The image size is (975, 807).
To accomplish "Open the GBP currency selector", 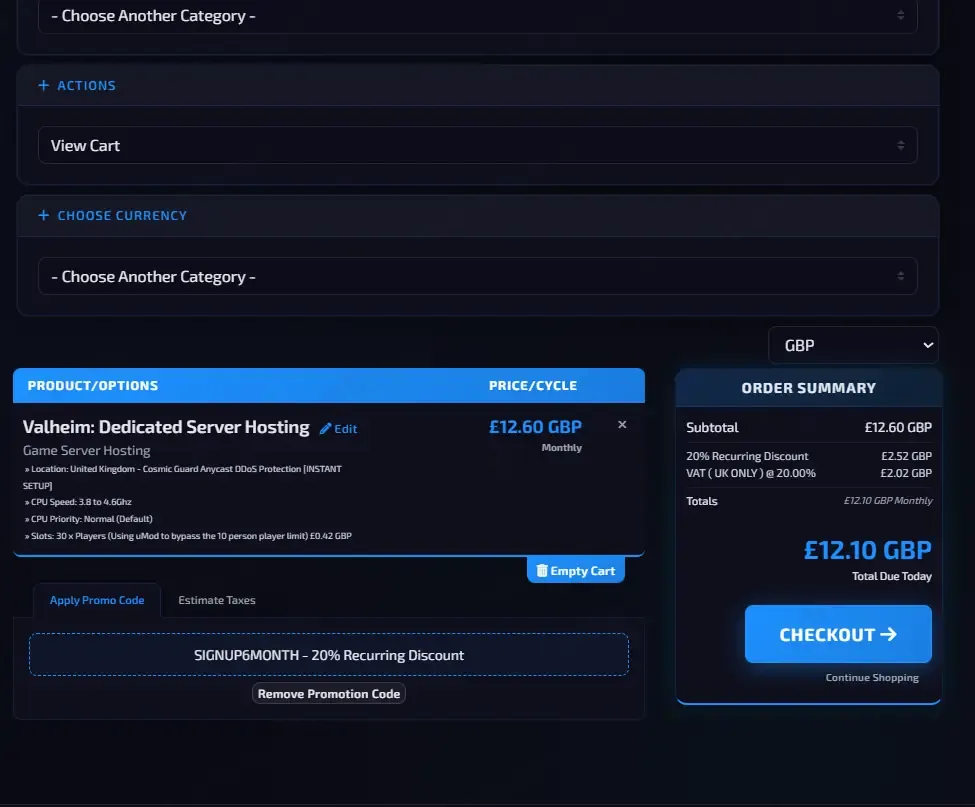I will point(853,345).
